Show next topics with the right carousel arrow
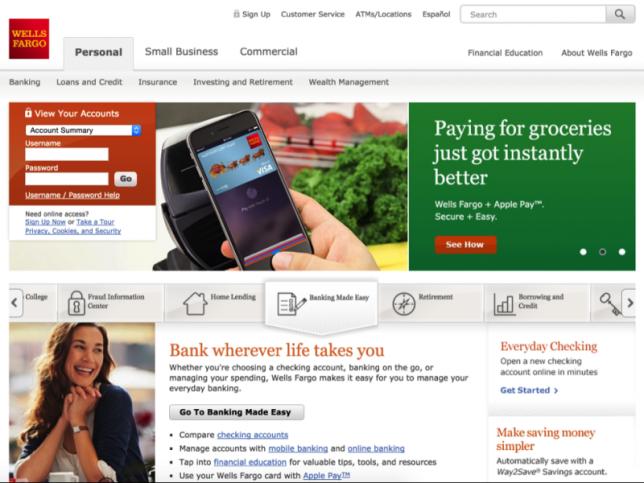 tap(629, 303)
